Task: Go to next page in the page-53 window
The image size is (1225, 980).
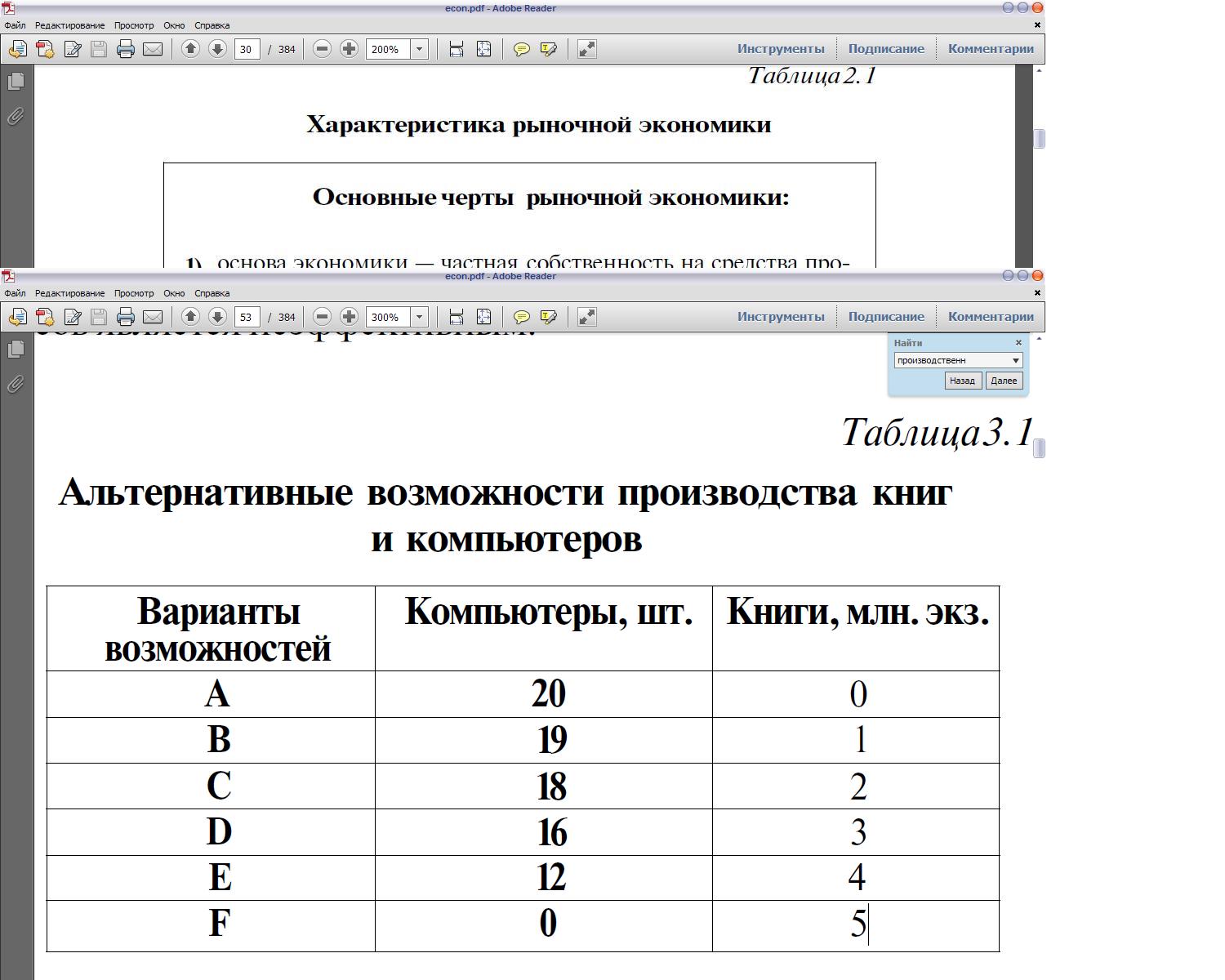Action: pyautogui.click(x=217, y=317)
